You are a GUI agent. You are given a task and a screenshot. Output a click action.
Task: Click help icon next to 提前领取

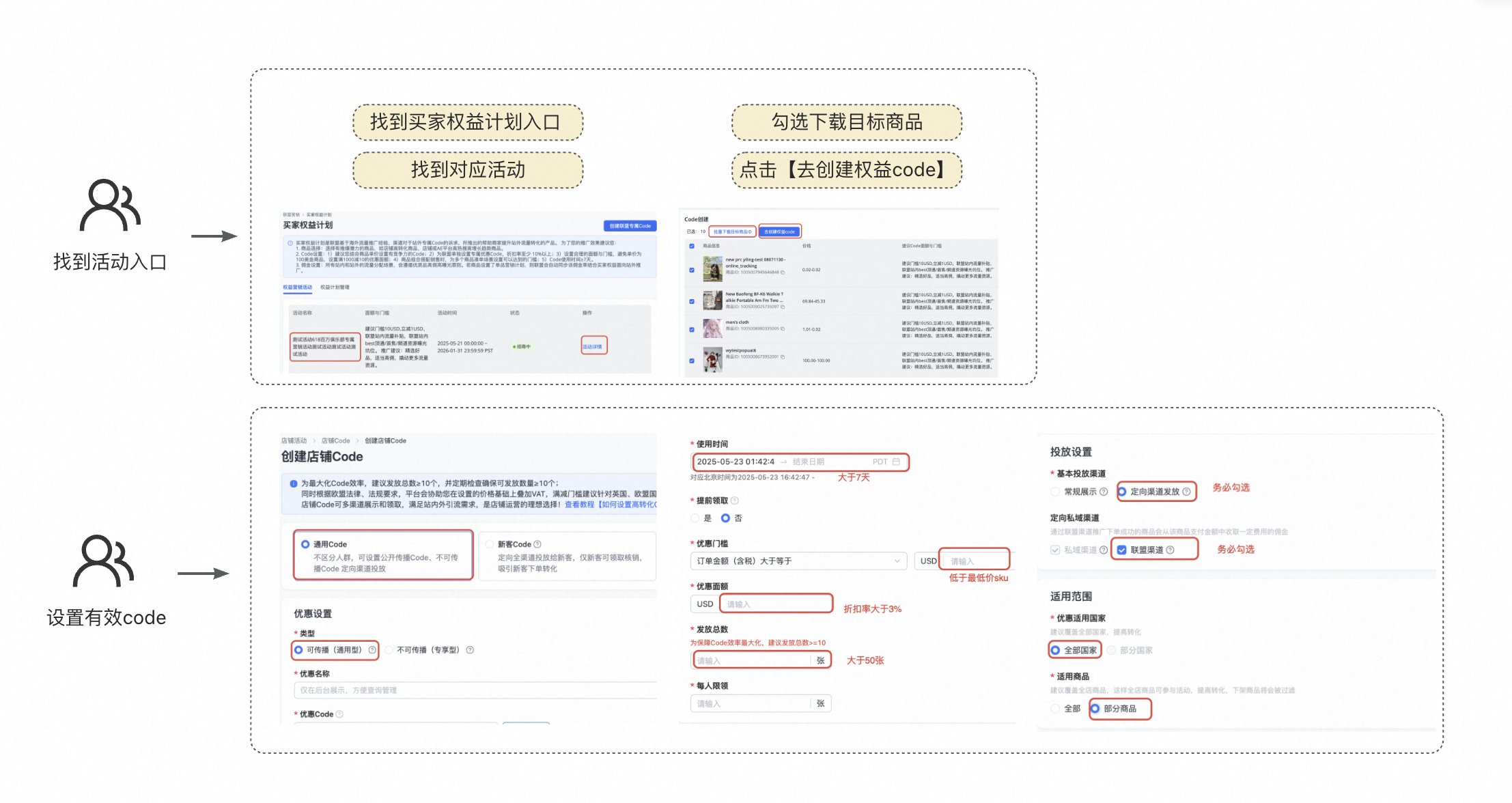coord(735,501)
